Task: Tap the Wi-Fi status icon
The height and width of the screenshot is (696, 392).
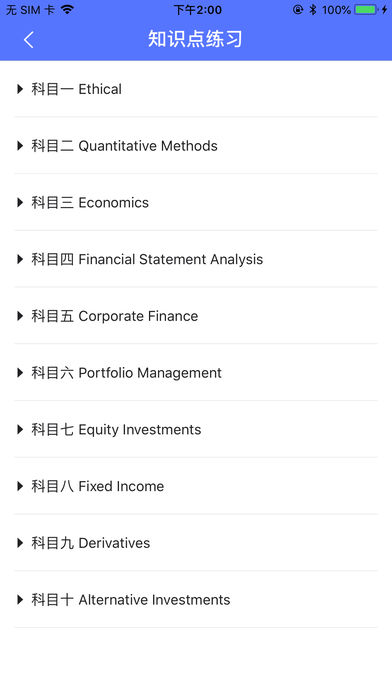Action: pyautogui.click(x=67, y=9)
